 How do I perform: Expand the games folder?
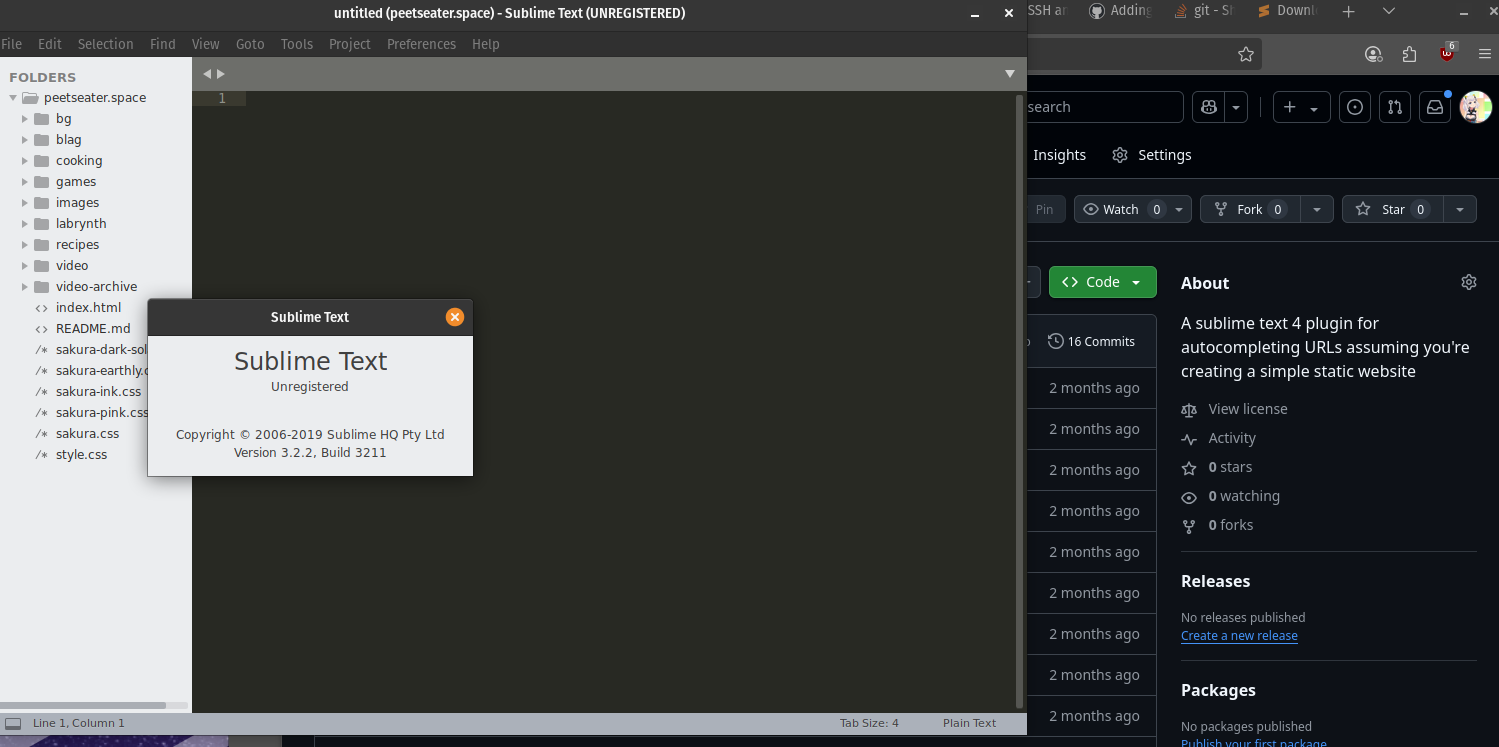click(25, 182)
